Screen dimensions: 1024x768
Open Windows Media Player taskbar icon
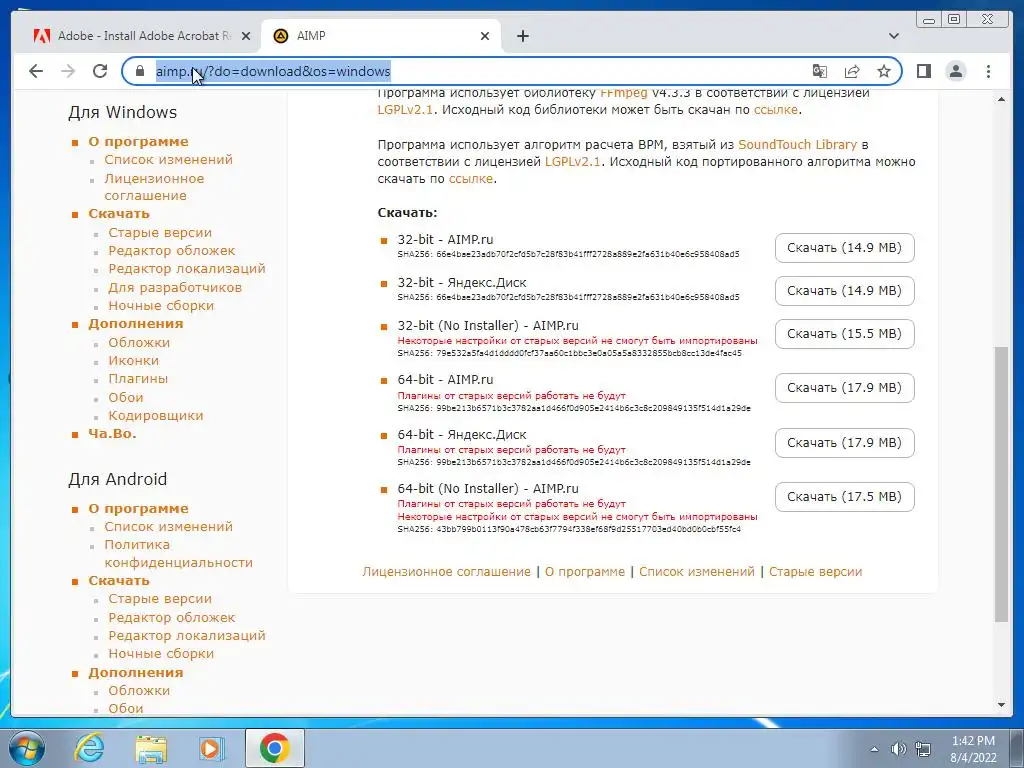click(x=212, y=748)
